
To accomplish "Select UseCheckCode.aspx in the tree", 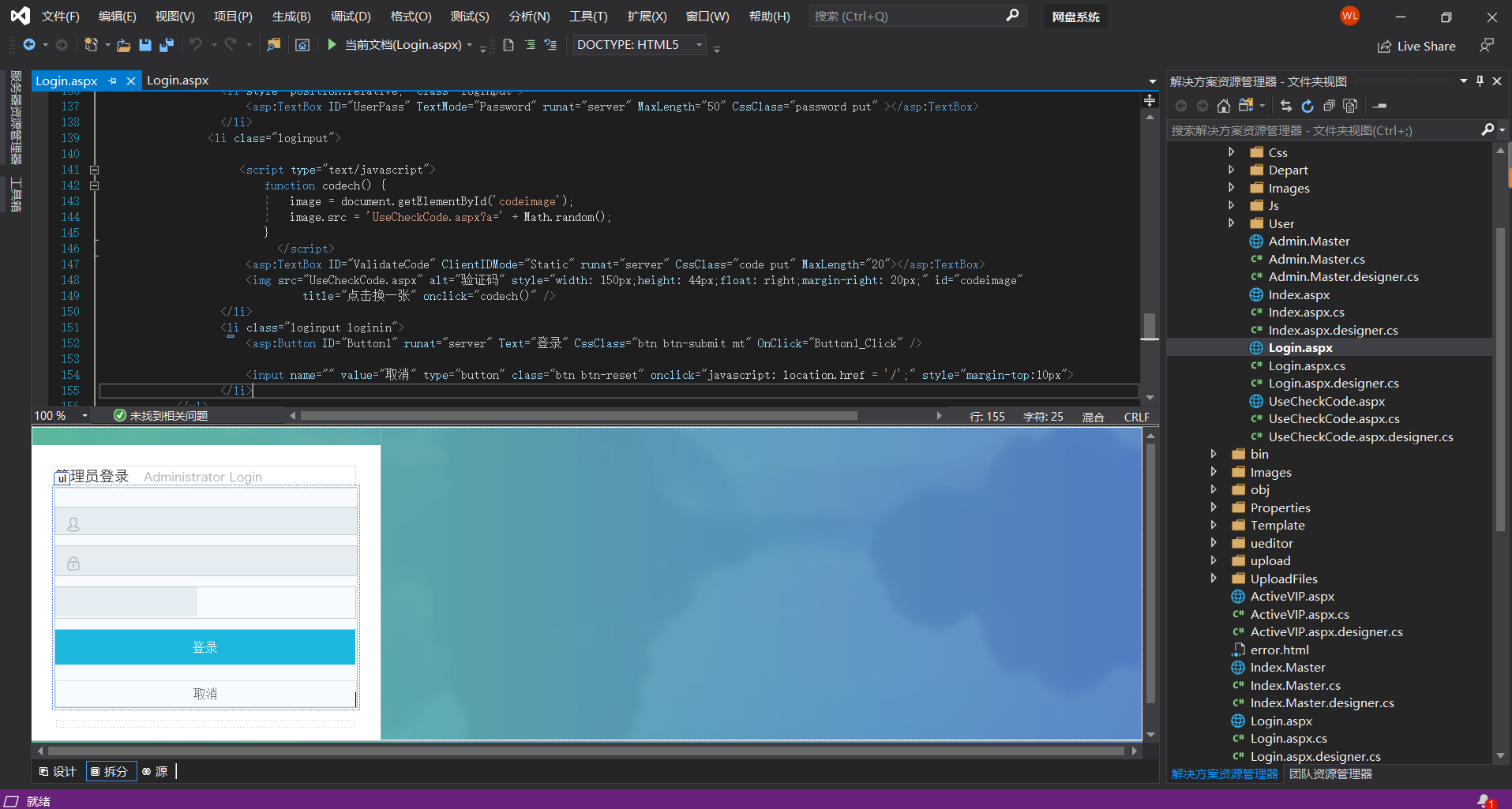I will pyautogui.click(x=1326, y=401).
